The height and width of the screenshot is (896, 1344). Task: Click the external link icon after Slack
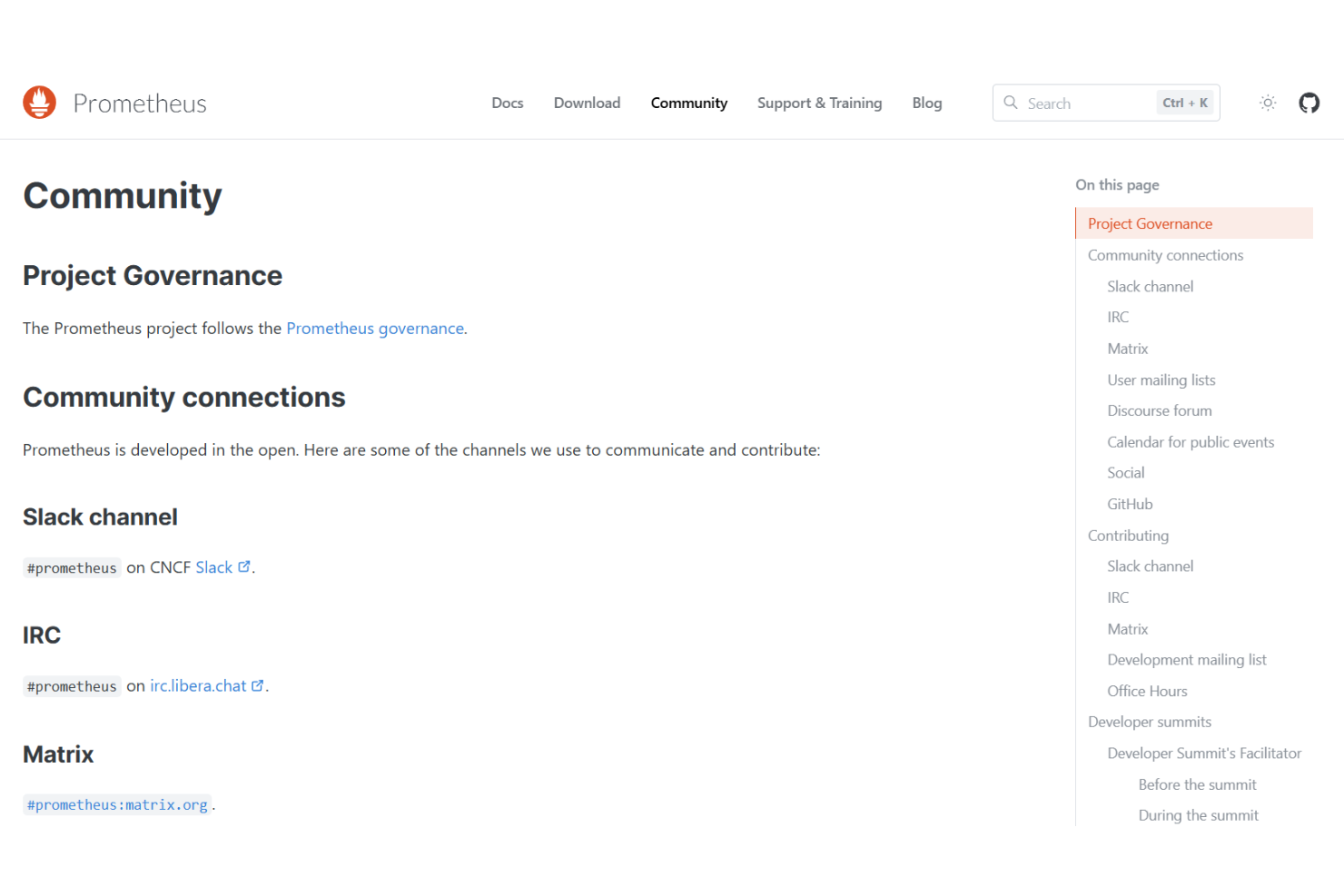244,566
